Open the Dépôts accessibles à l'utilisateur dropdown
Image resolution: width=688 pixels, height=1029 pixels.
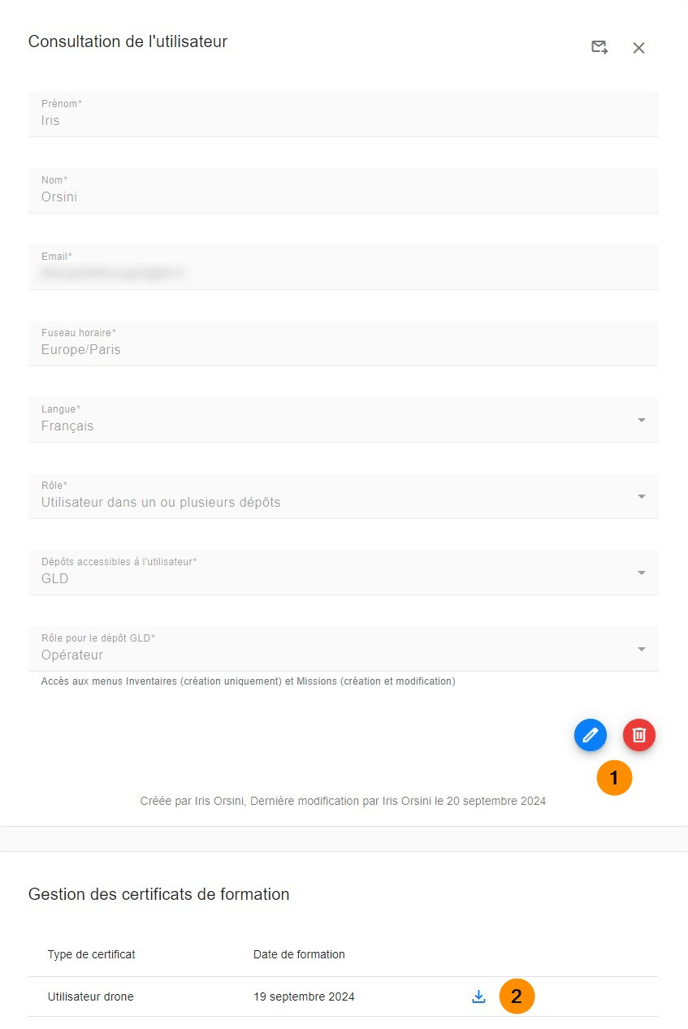[641, 573]
